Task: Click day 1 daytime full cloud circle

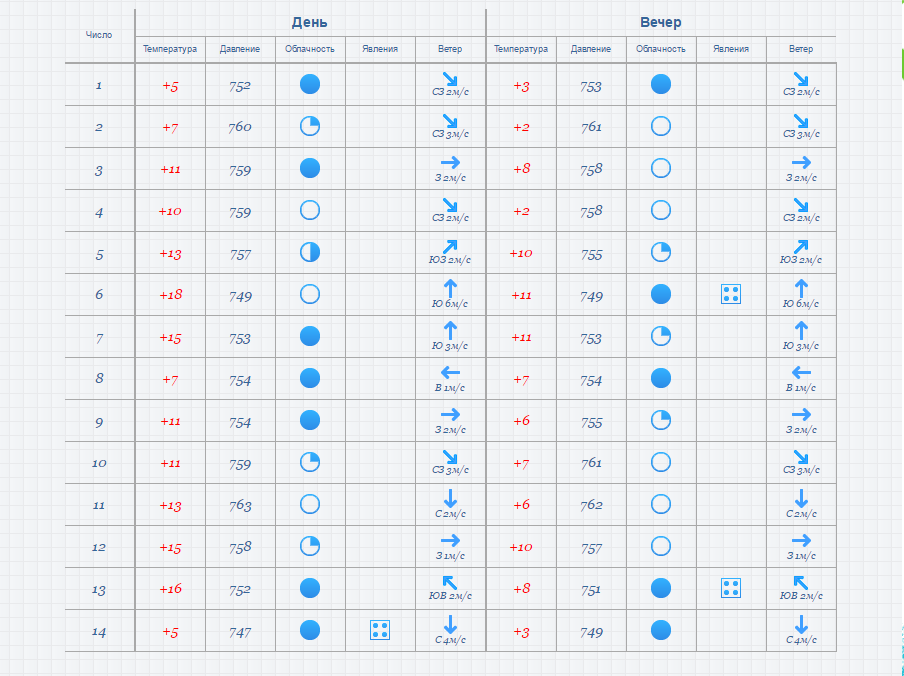Action: click(310, 84)
